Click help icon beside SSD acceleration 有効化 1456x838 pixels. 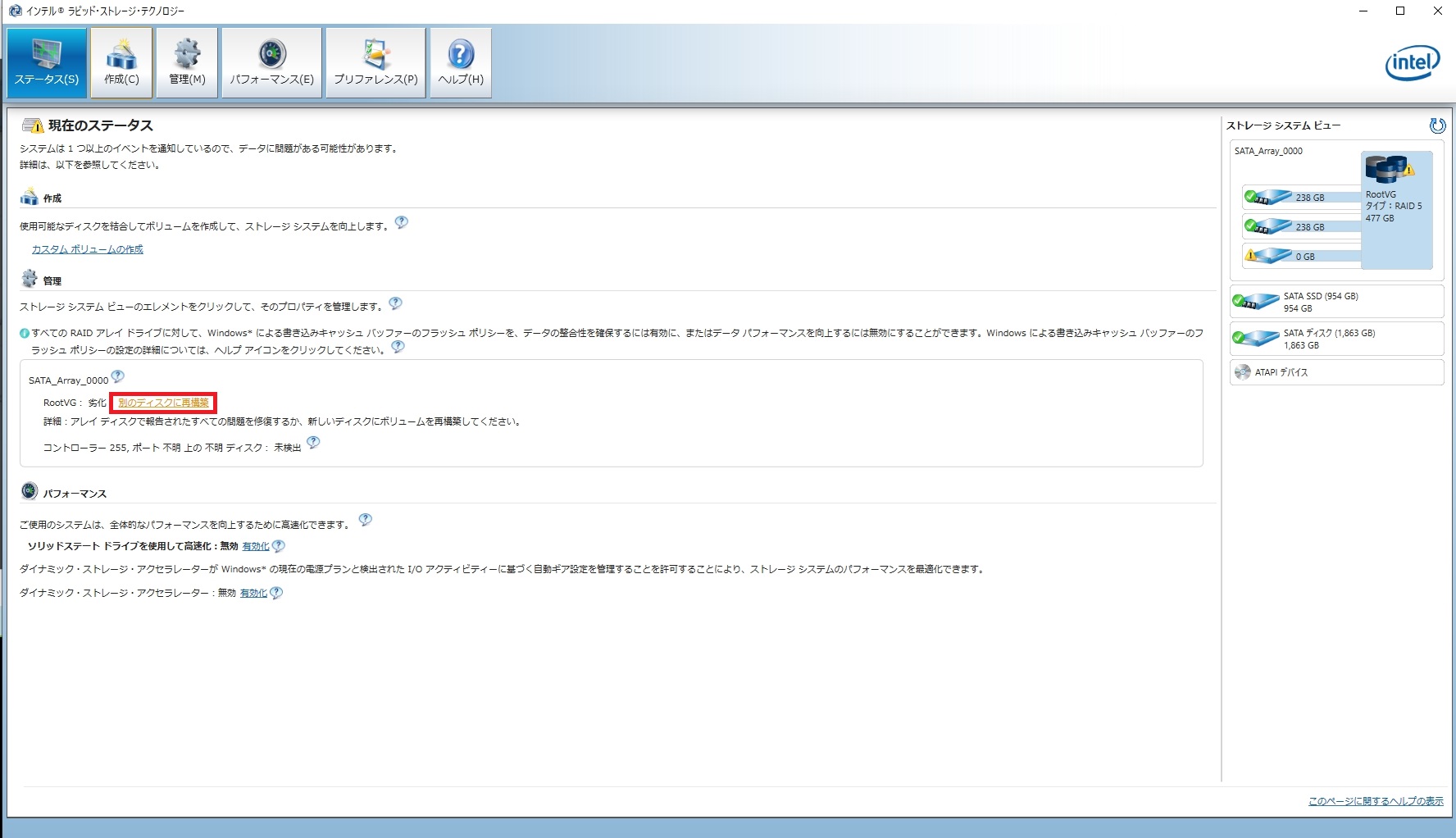279,546
